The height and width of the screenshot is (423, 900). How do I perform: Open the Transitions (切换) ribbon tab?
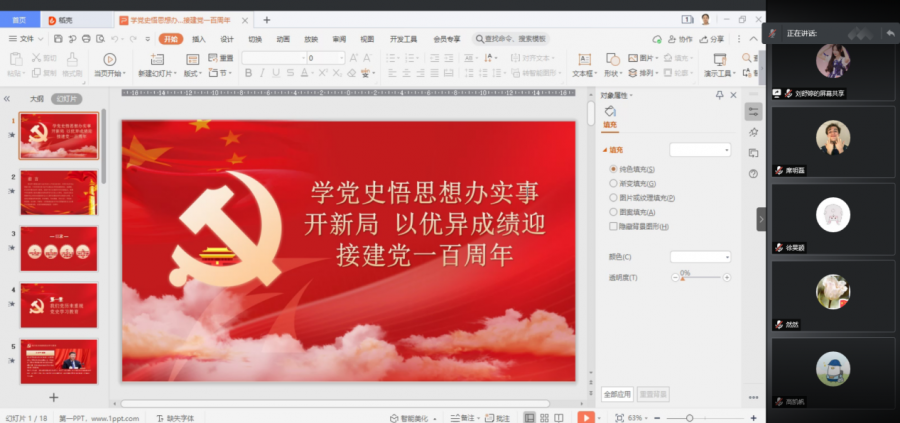coord(255,39)
